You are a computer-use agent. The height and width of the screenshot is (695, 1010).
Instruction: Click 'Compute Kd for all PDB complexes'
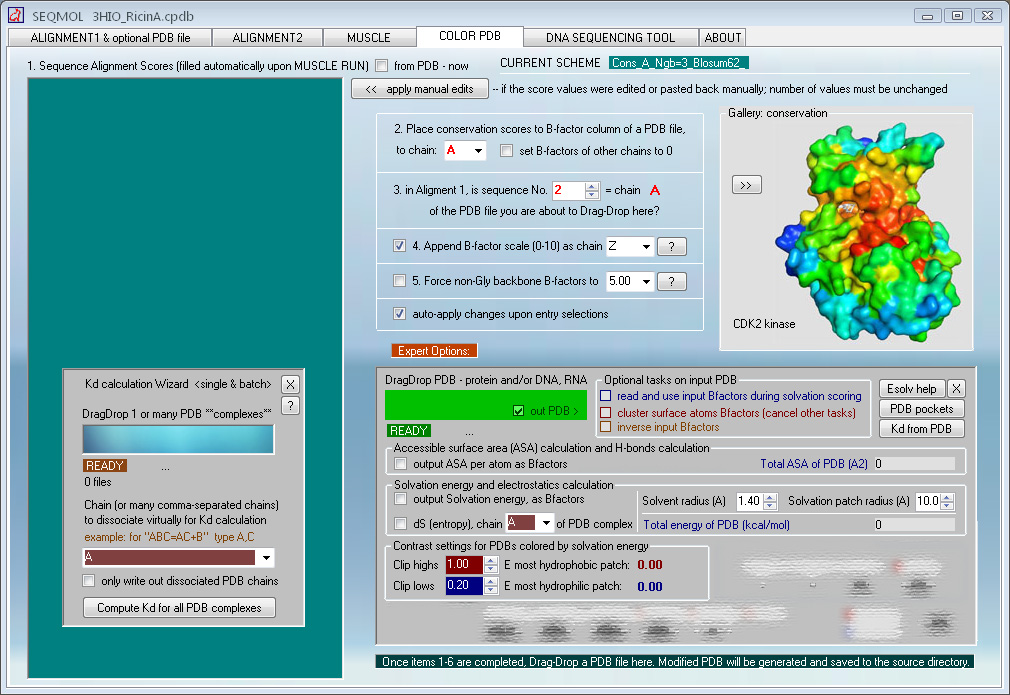[x=179, y=608]
